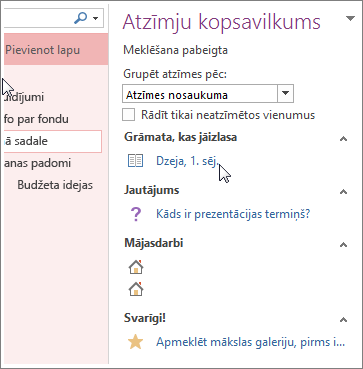The image size is (363, 369).
Task: Click the purple question mark tag icon
Action: tap(136, 214)
